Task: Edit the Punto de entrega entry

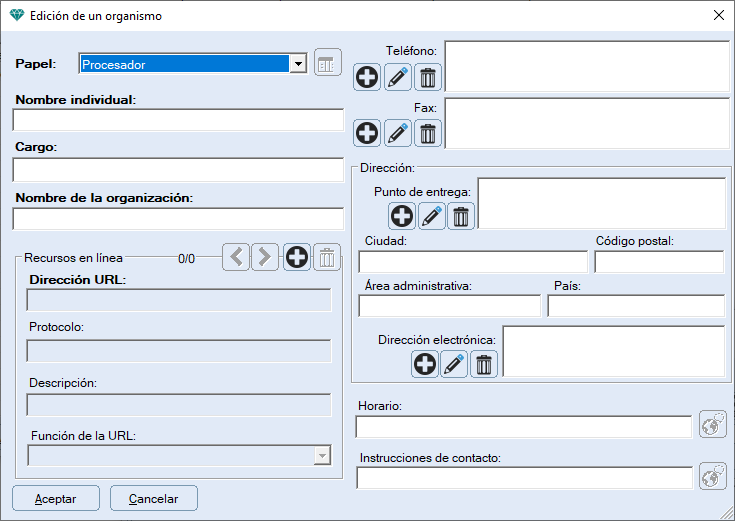Action: [x=432, y=216]
